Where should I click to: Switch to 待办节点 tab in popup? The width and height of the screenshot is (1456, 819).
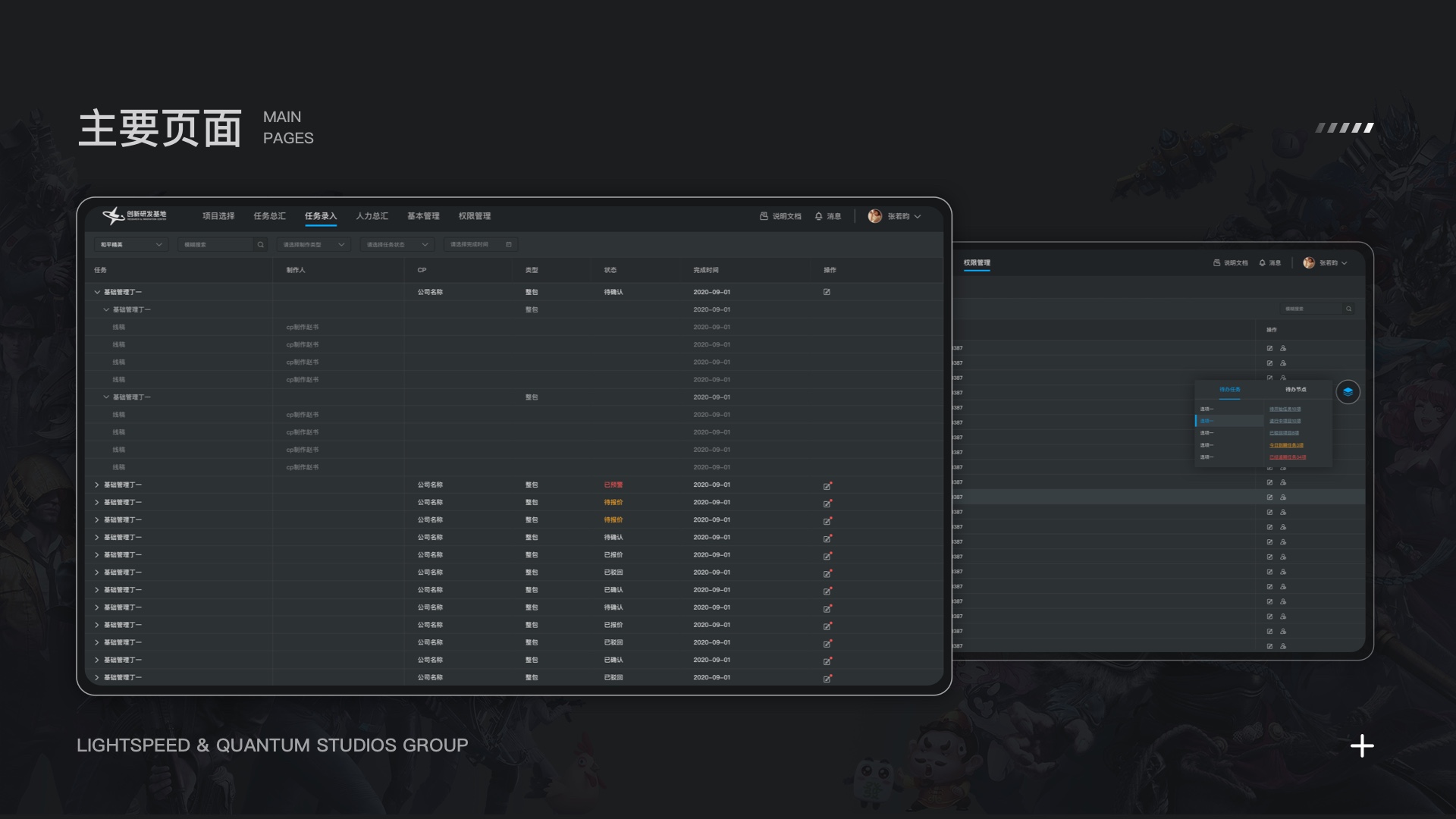point(1295,390)
